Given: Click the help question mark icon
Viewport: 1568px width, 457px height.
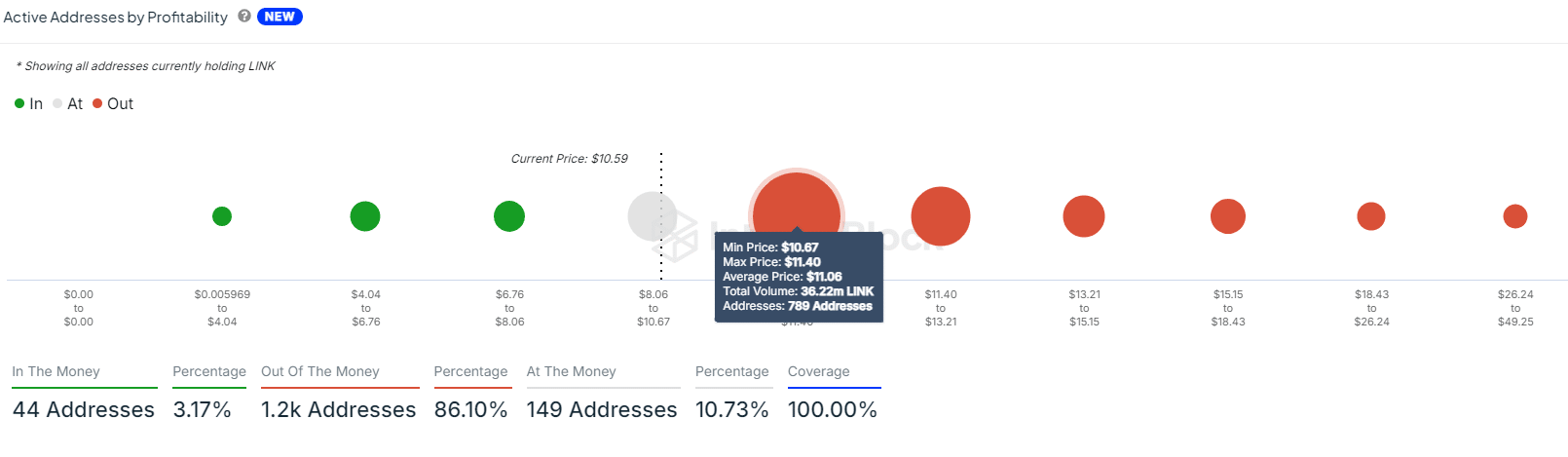Looking at the screenshot, I should 244,17.
